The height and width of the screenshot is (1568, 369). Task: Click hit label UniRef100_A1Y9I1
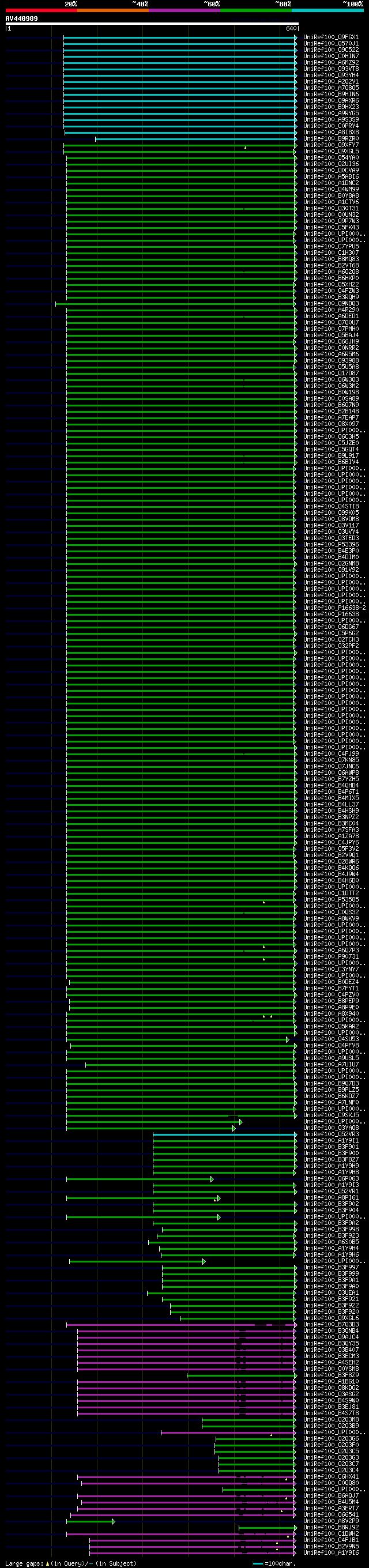point(332,1141)
